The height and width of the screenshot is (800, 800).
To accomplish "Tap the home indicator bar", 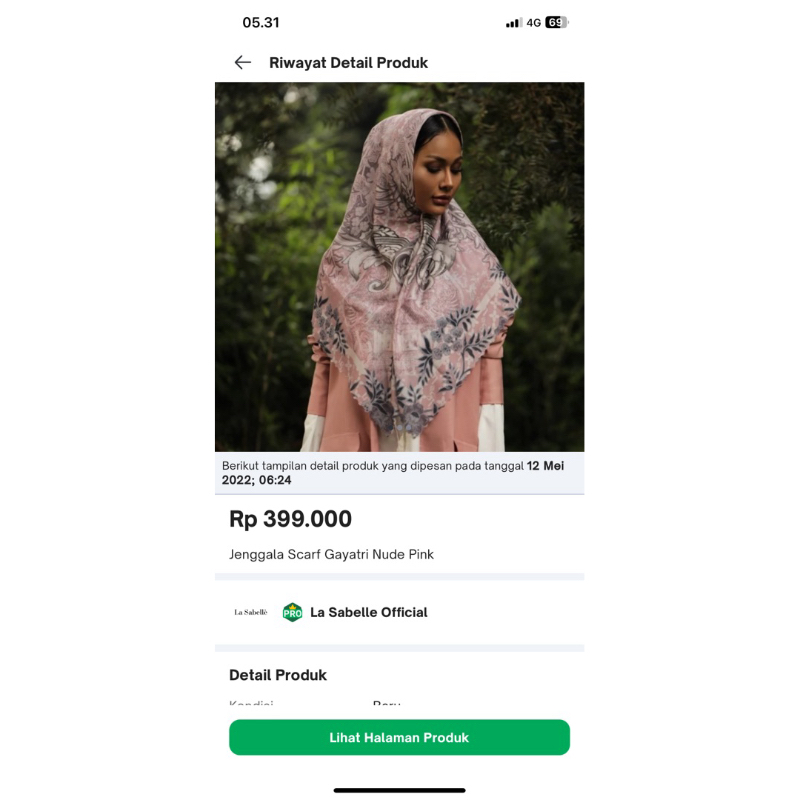I will tap(399, 790).
